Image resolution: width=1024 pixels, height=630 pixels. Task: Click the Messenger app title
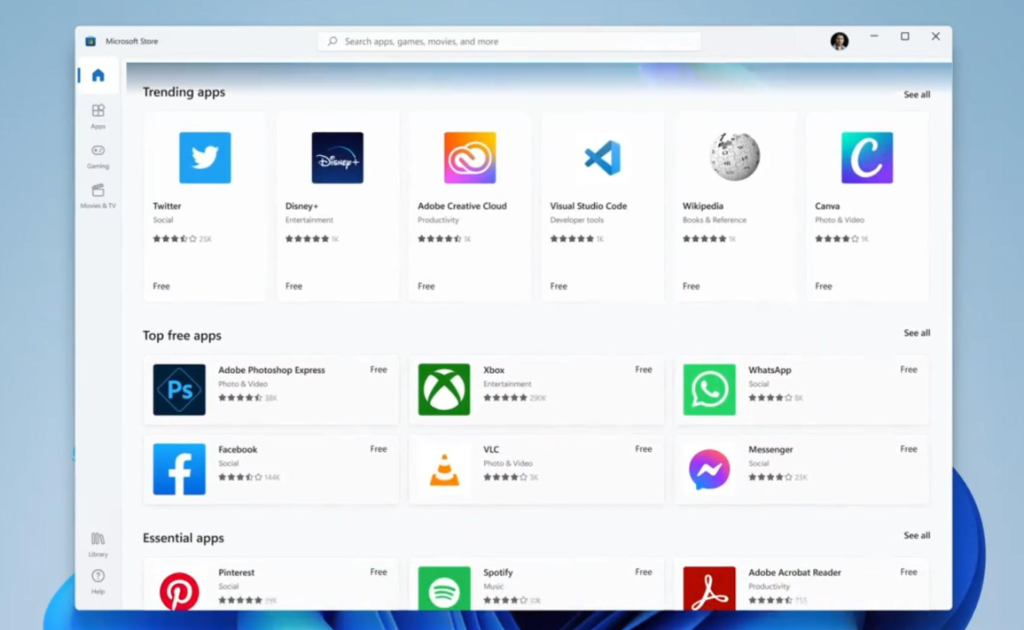[771, 449]
